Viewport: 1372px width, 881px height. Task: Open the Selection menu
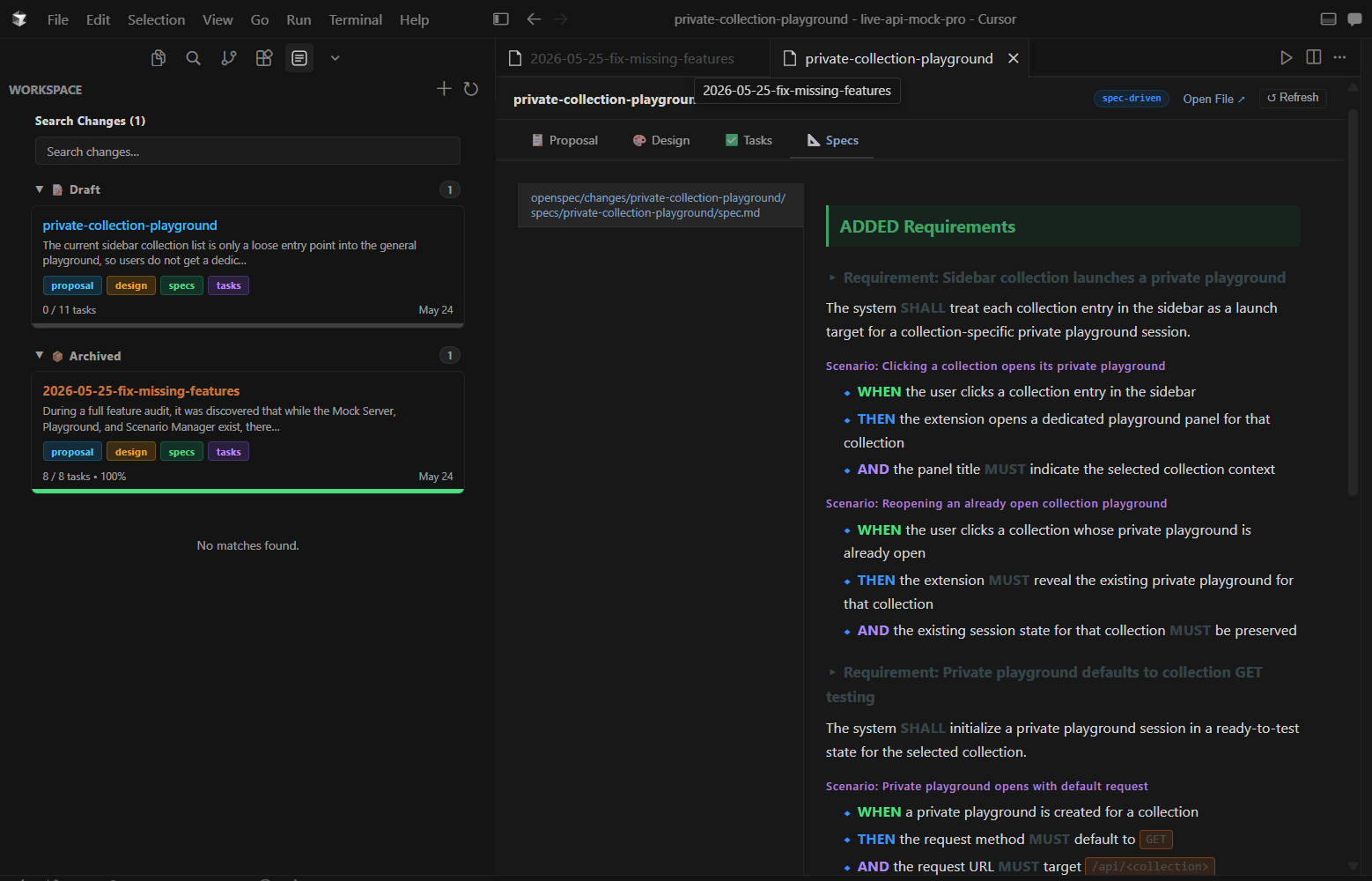click(x=156, y=19)
